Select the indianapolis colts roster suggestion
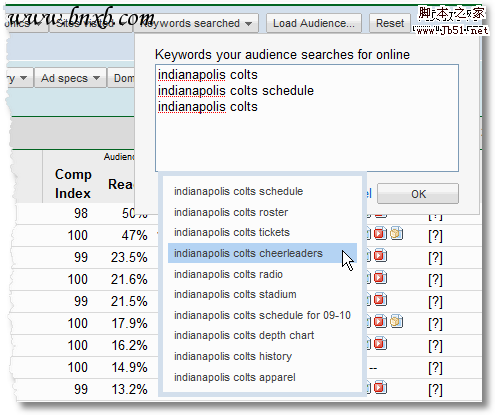495x415 pixels. [x=262, y=212]
